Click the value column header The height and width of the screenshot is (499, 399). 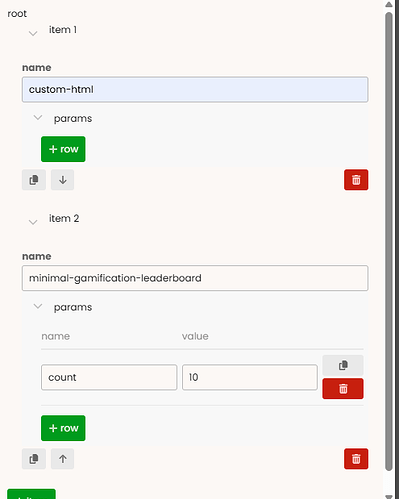pos(195,336)
